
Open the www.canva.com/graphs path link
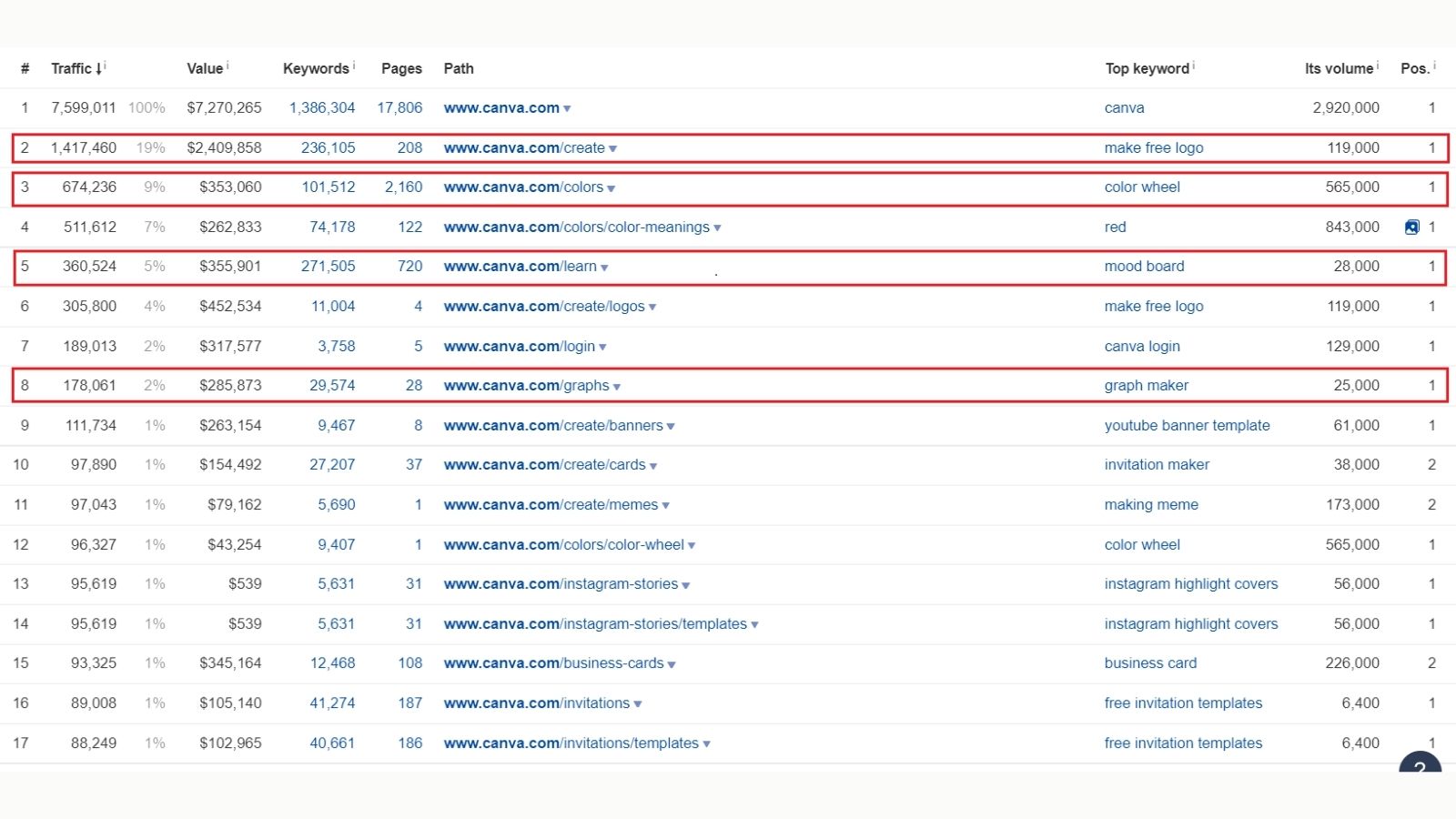(527, 385)
